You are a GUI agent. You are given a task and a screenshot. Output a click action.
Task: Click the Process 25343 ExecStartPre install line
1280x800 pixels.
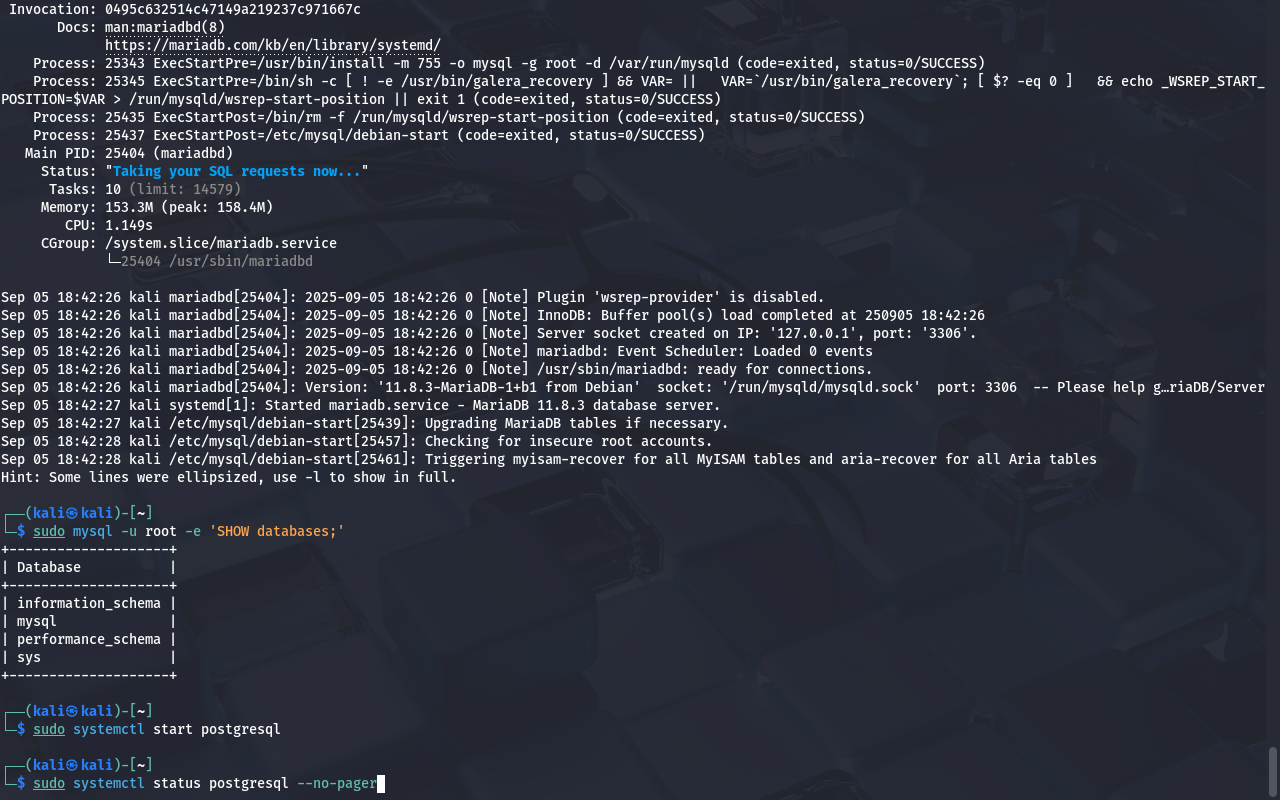click(x=509, y=63)
